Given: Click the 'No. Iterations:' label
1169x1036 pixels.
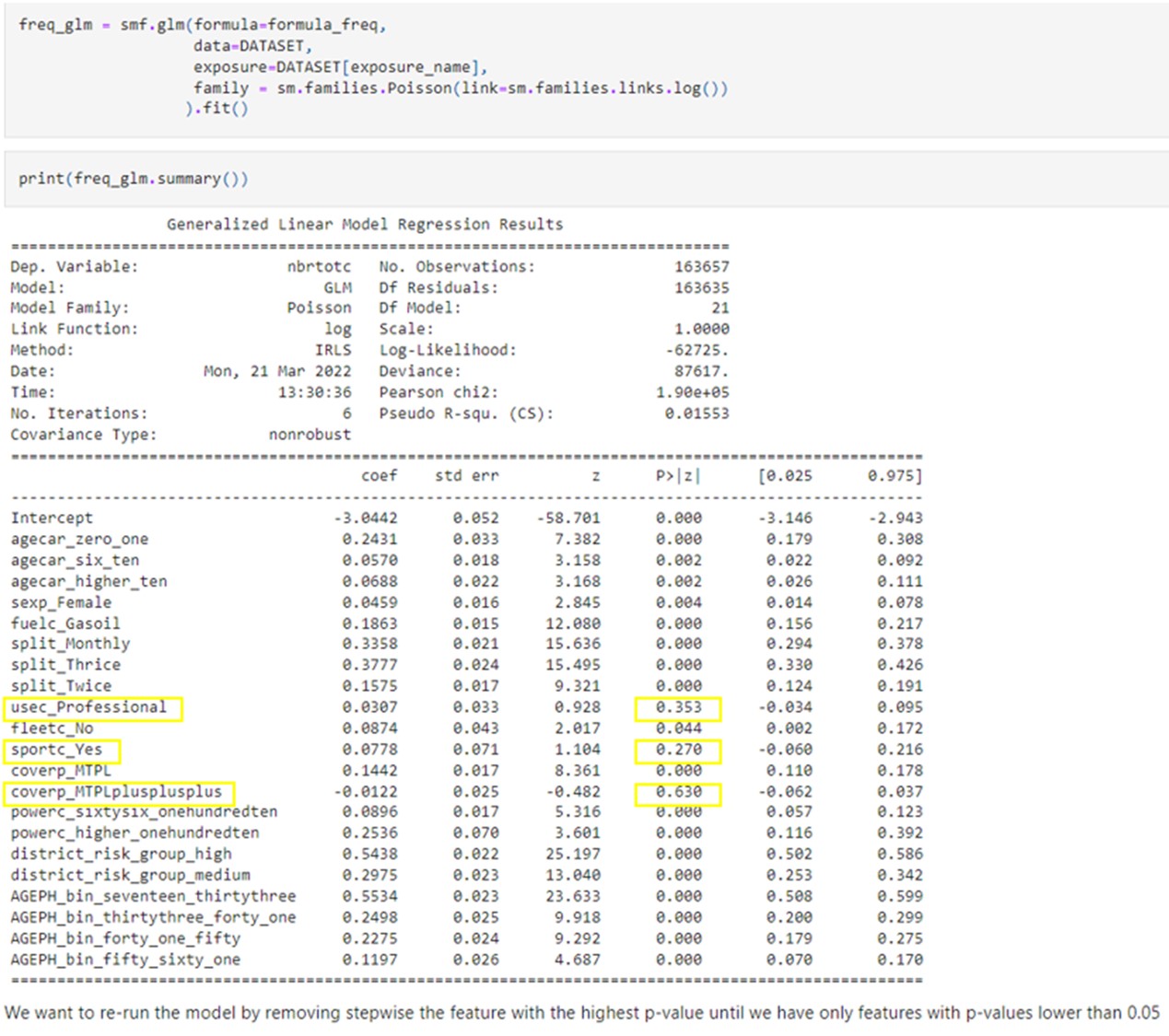Looking at the screenshot, I should (x=78, y=414).
